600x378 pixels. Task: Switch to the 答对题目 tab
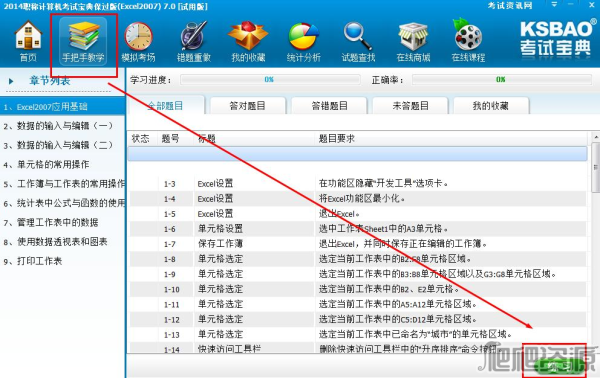[248, 106]
